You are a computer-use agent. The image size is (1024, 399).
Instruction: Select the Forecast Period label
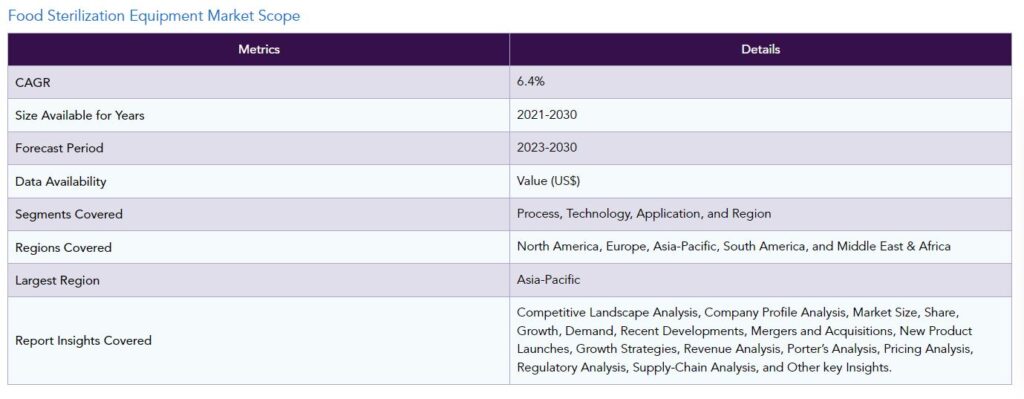click(x=59, y=148)
